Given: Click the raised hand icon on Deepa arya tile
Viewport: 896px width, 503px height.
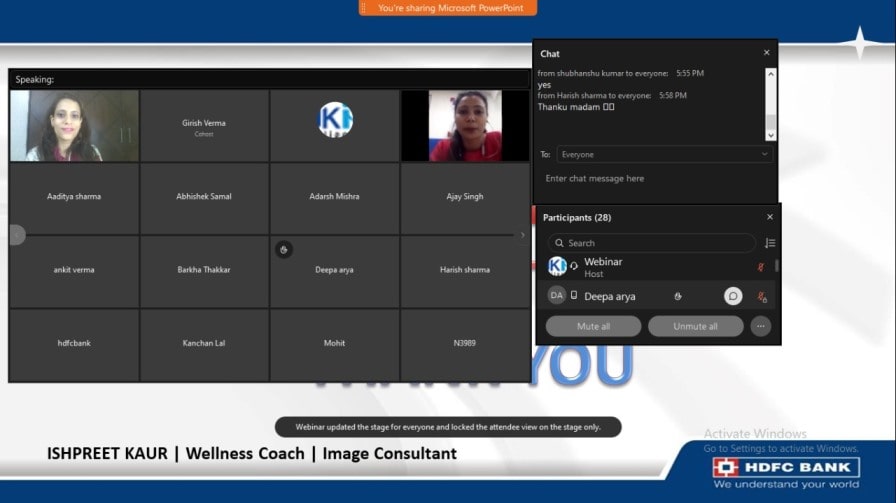Looking at the screenshot, I should click(x=284, y=249).
